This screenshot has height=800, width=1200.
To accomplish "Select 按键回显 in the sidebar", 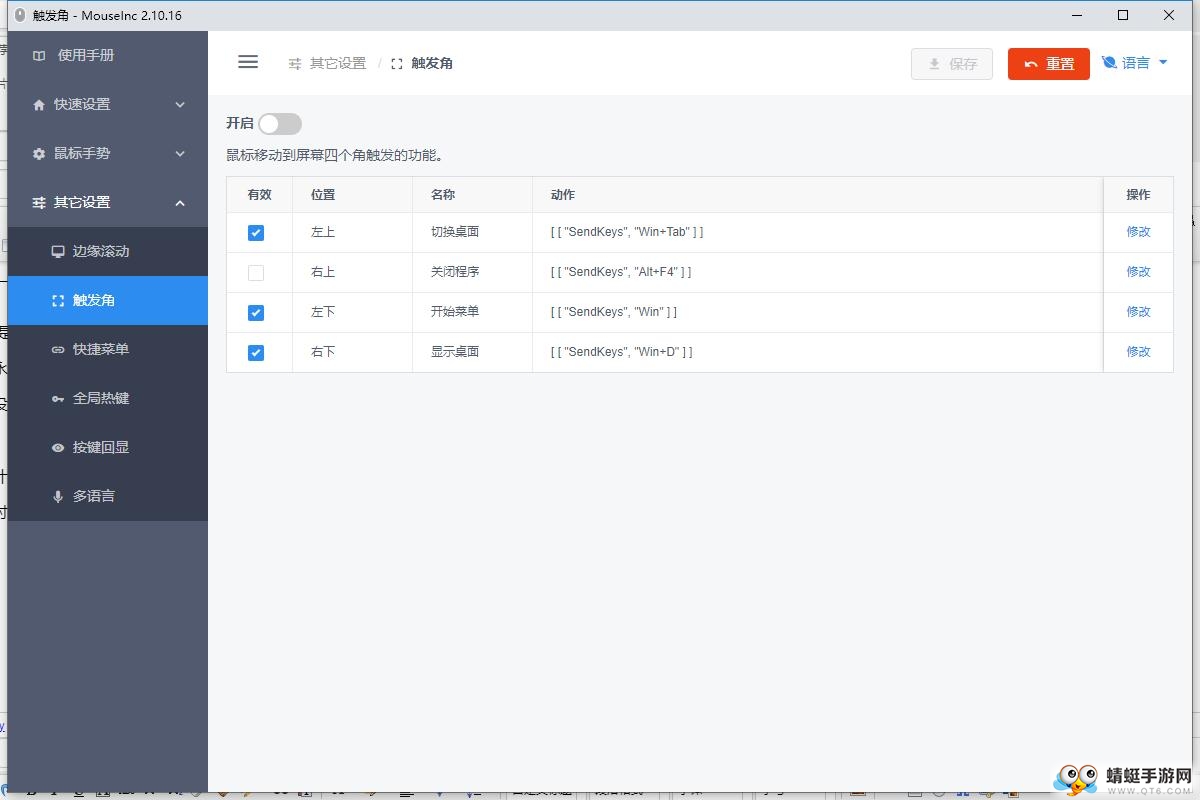I will click(108, 448).
